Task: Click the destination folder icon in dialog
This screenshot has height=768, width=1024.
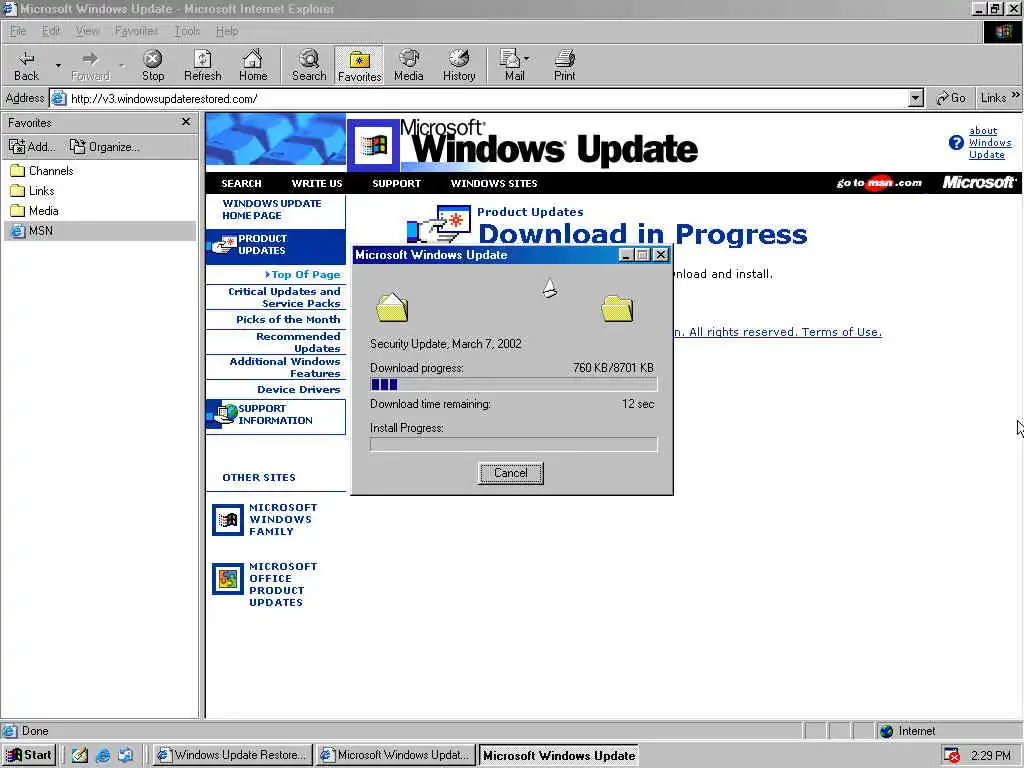Action: click(x=617, y=308)
